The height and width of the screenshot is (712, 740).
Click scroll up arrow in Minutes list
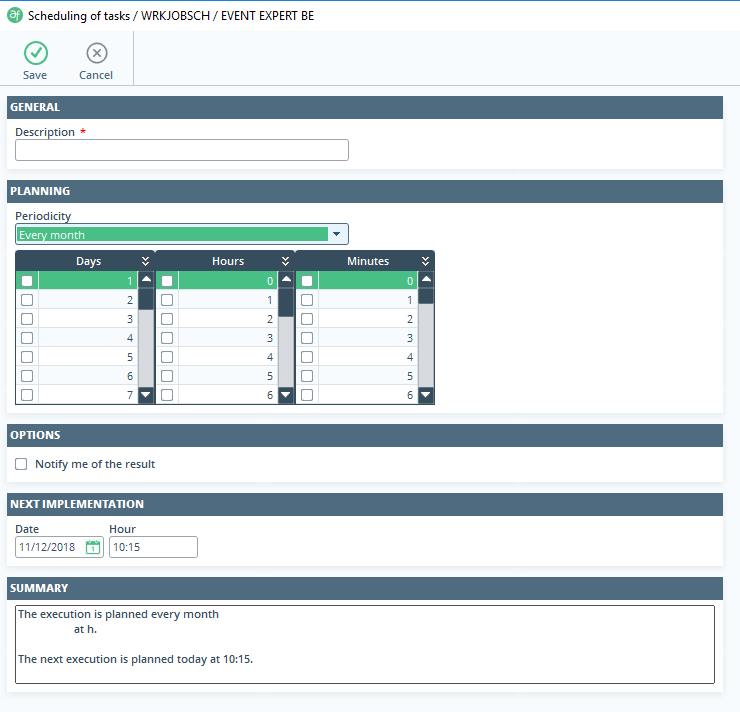(x=426, y=281)
